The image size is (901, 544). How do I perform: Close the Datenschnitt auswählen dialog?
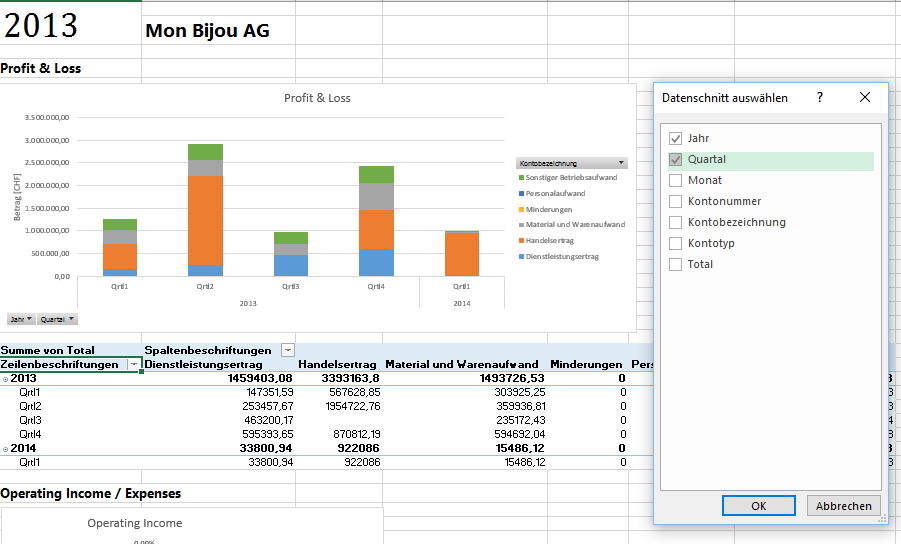[865, 97]
